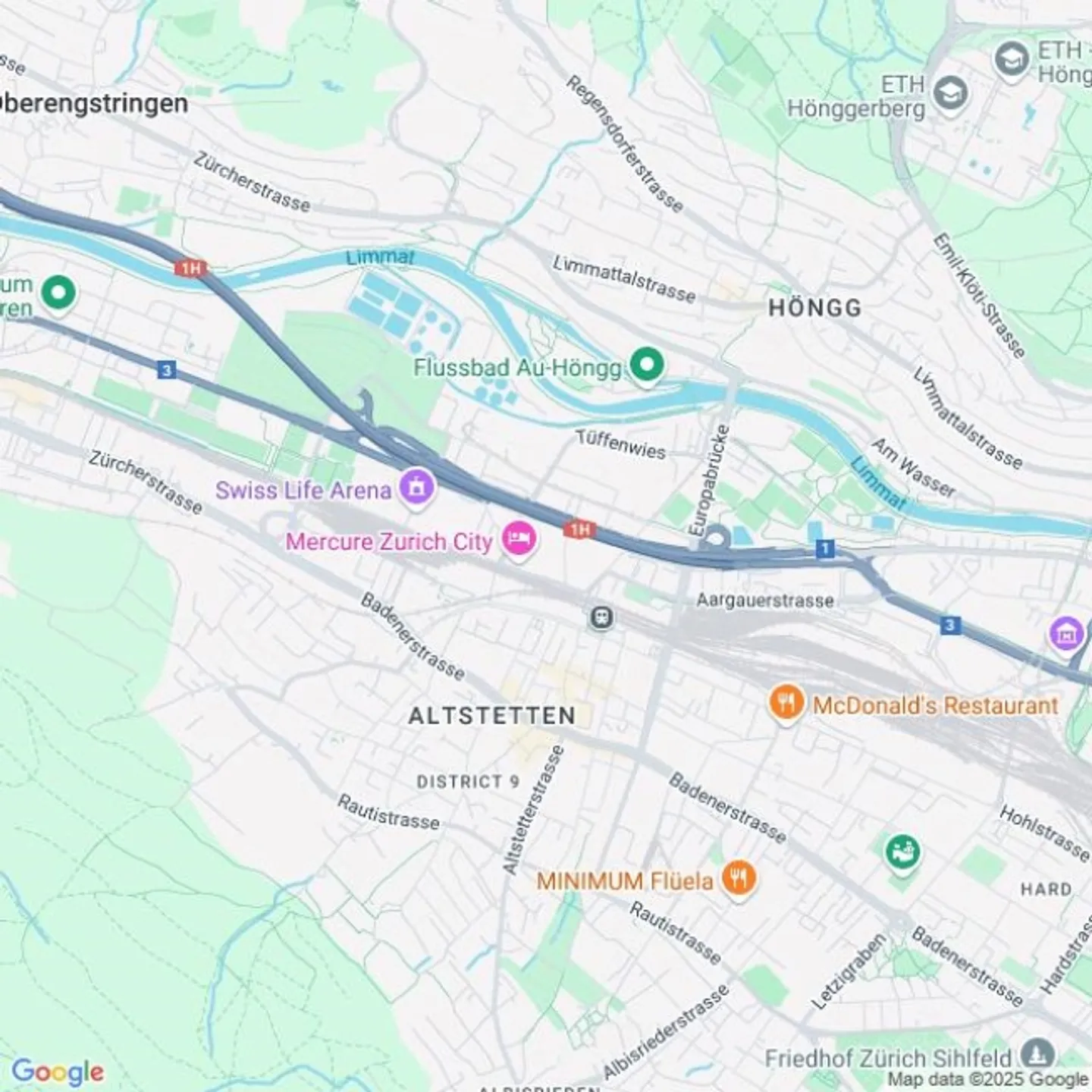Click the Map data ©2025 Google text
This screenshot has height=1092, width=1092.
pyautogui.click(x=988, y=1080)
